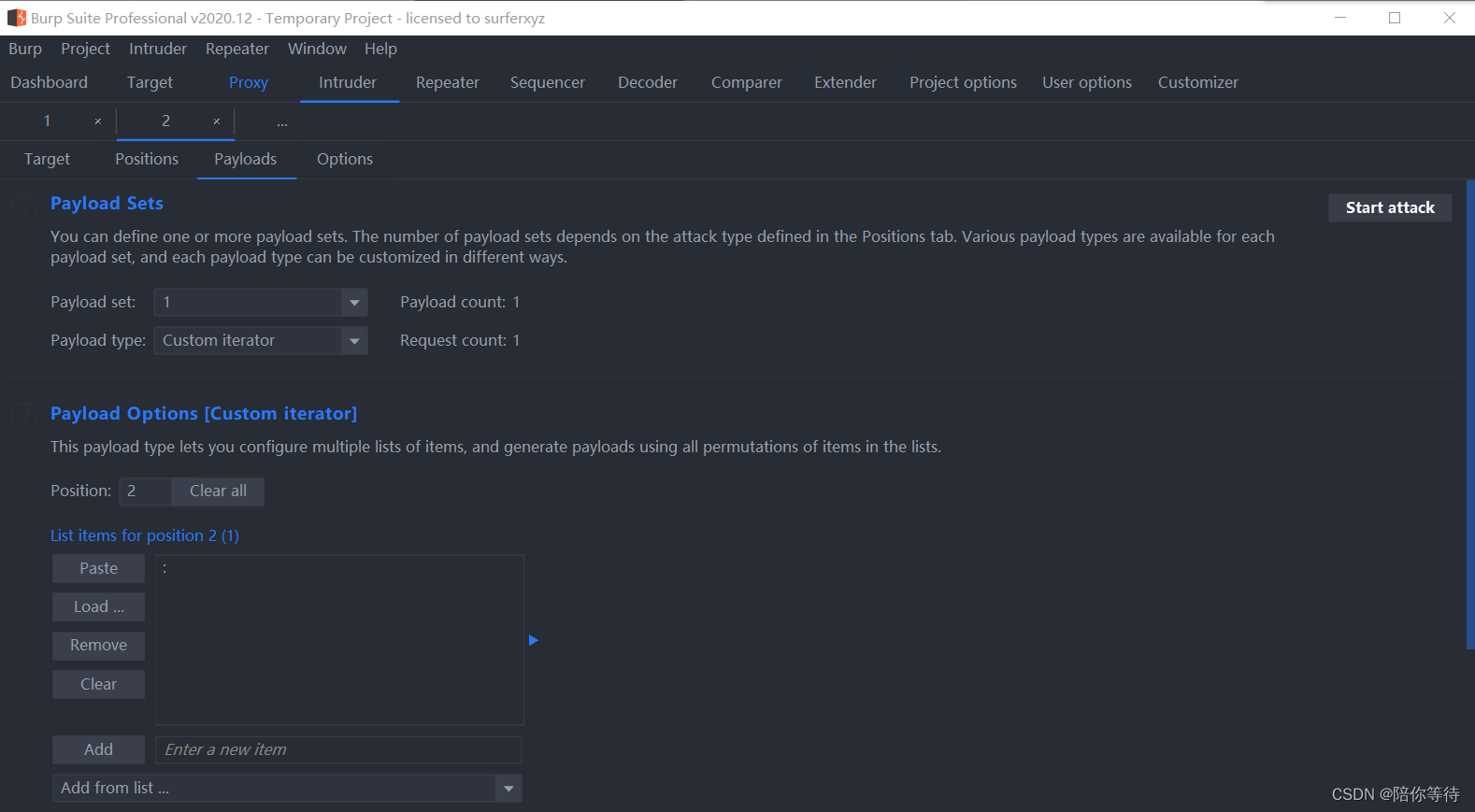Close Intruder attack tab 2

(216, 121)
